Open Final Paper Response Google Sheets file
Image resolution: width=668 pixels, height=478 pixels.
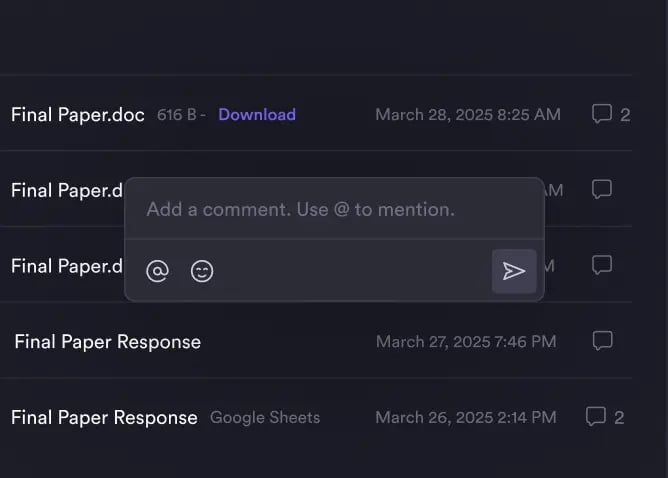(104, 417)
